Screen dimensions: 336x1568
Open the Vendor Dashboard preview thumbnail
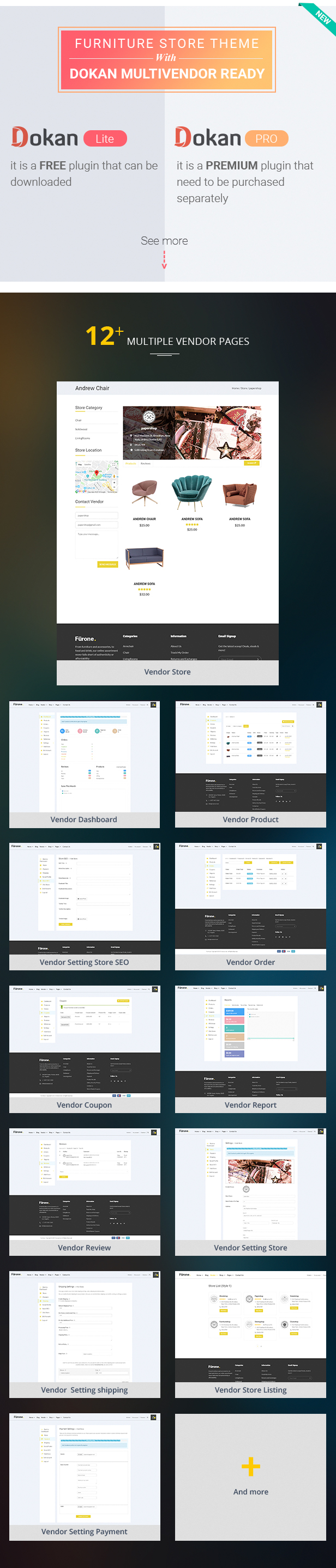tap(84, 764)
